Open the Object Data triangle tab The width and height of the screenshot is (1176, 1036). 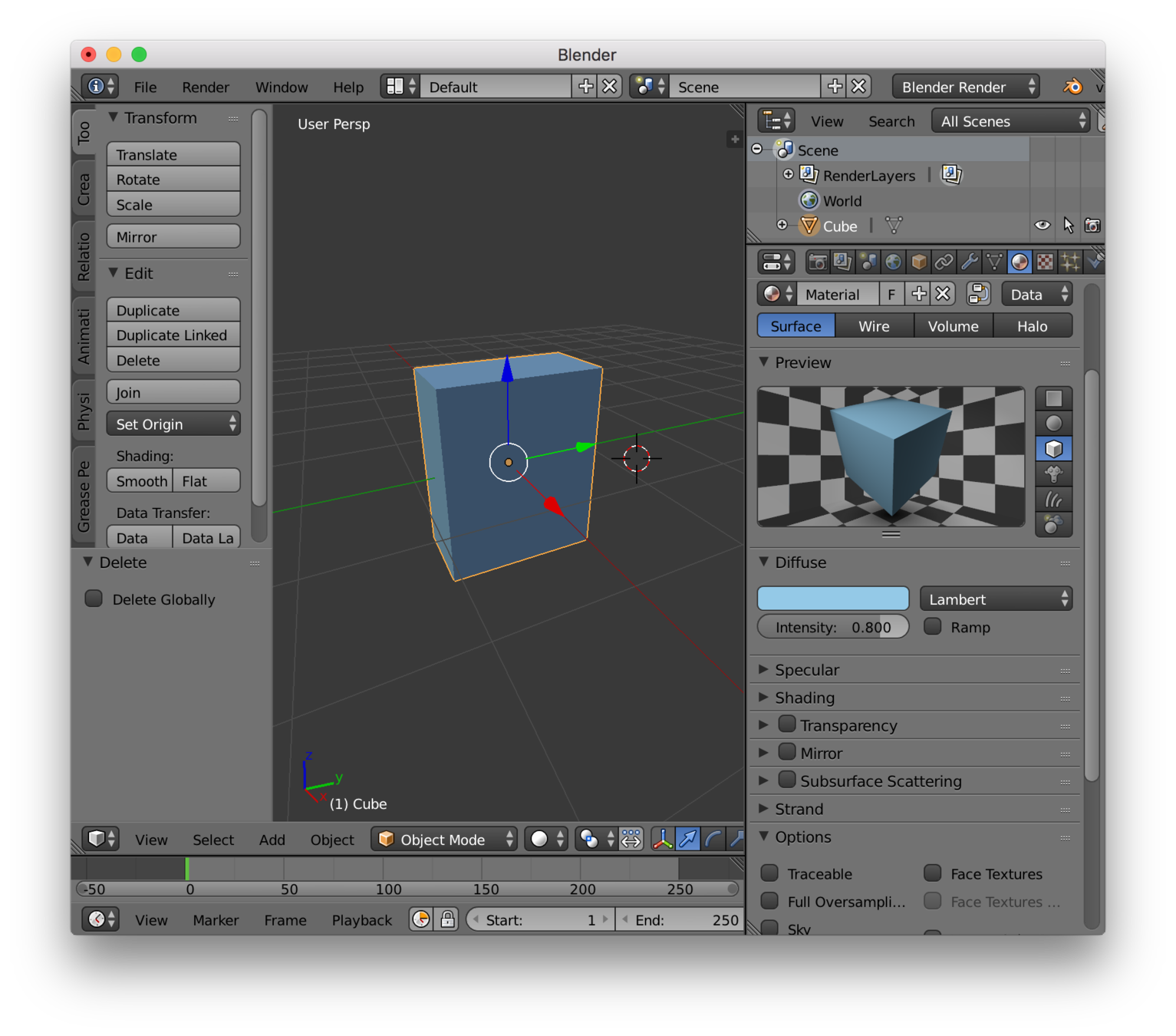(x=995, y=262)
